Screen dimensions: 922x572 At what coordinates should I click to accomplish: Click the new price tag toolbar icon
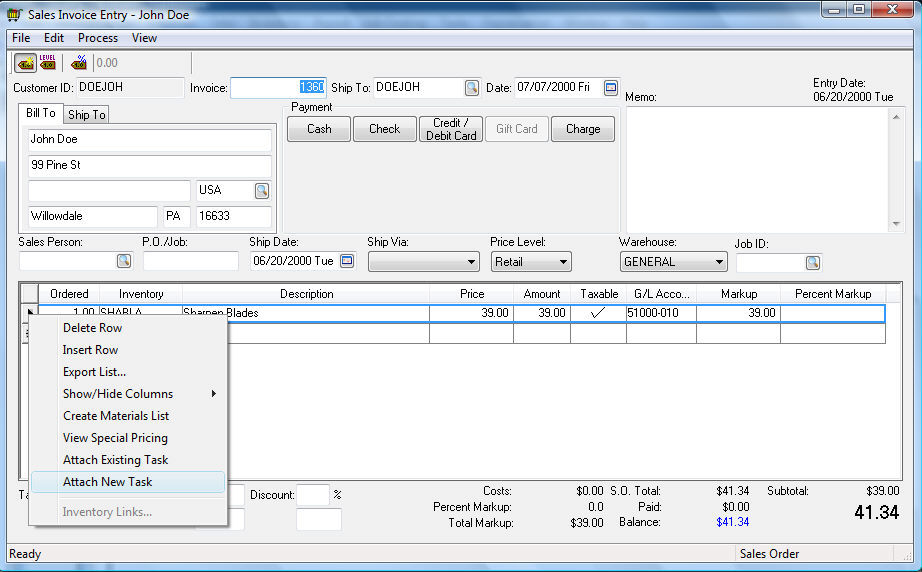pyautogui.click(x=26, y=63)
